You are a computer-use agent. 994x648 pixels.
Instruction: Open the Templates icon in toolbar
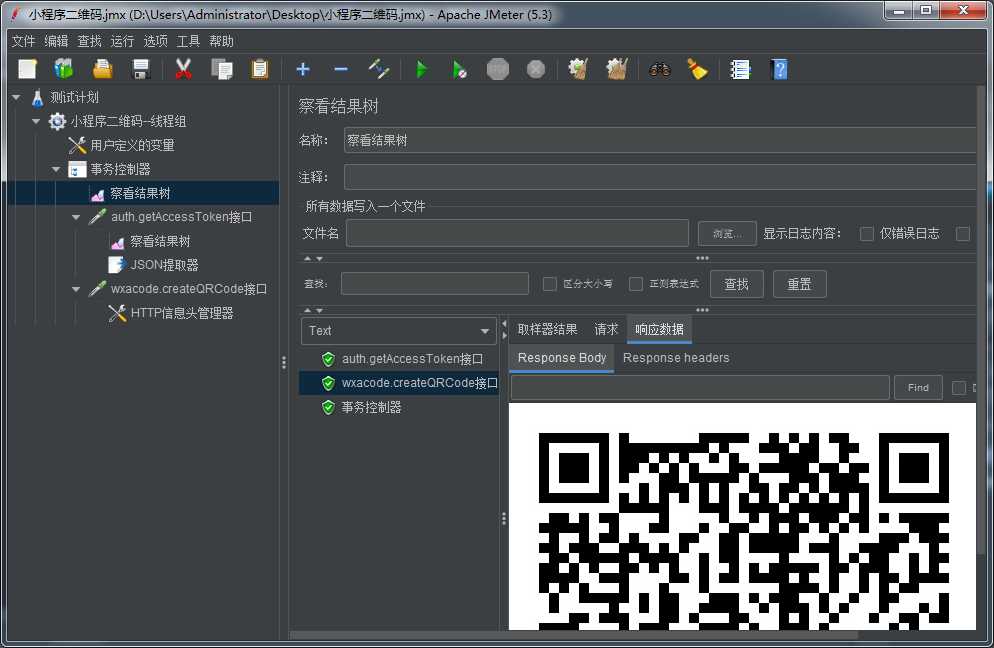[x=64, y=68]
